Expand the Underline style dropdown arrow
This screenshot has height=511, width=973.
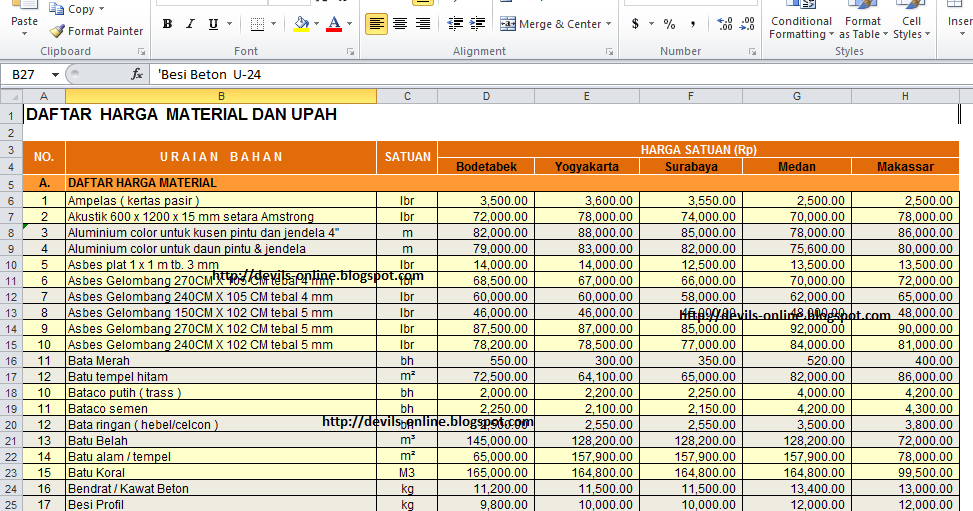pyautogui.click(x=230, y=24)
